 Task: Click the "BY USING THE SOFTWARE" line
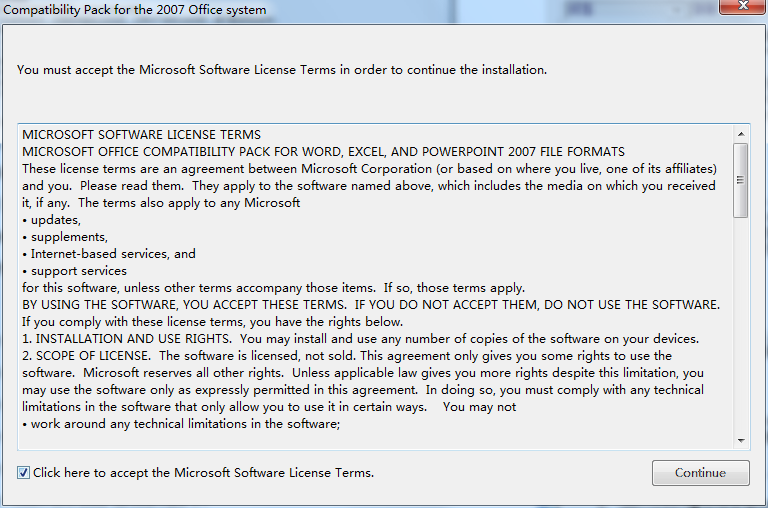[371, 304]
